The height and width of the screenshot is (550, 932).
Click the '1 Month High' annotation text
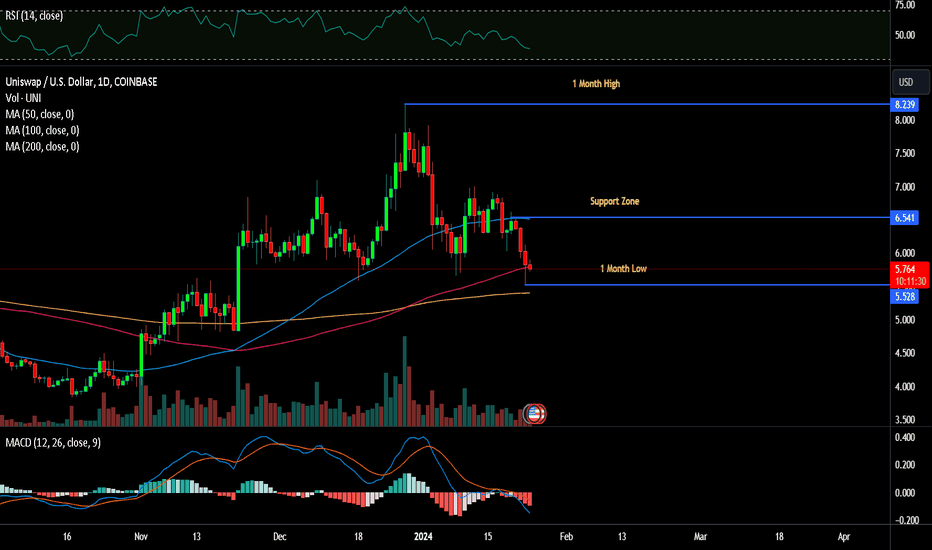596,84
